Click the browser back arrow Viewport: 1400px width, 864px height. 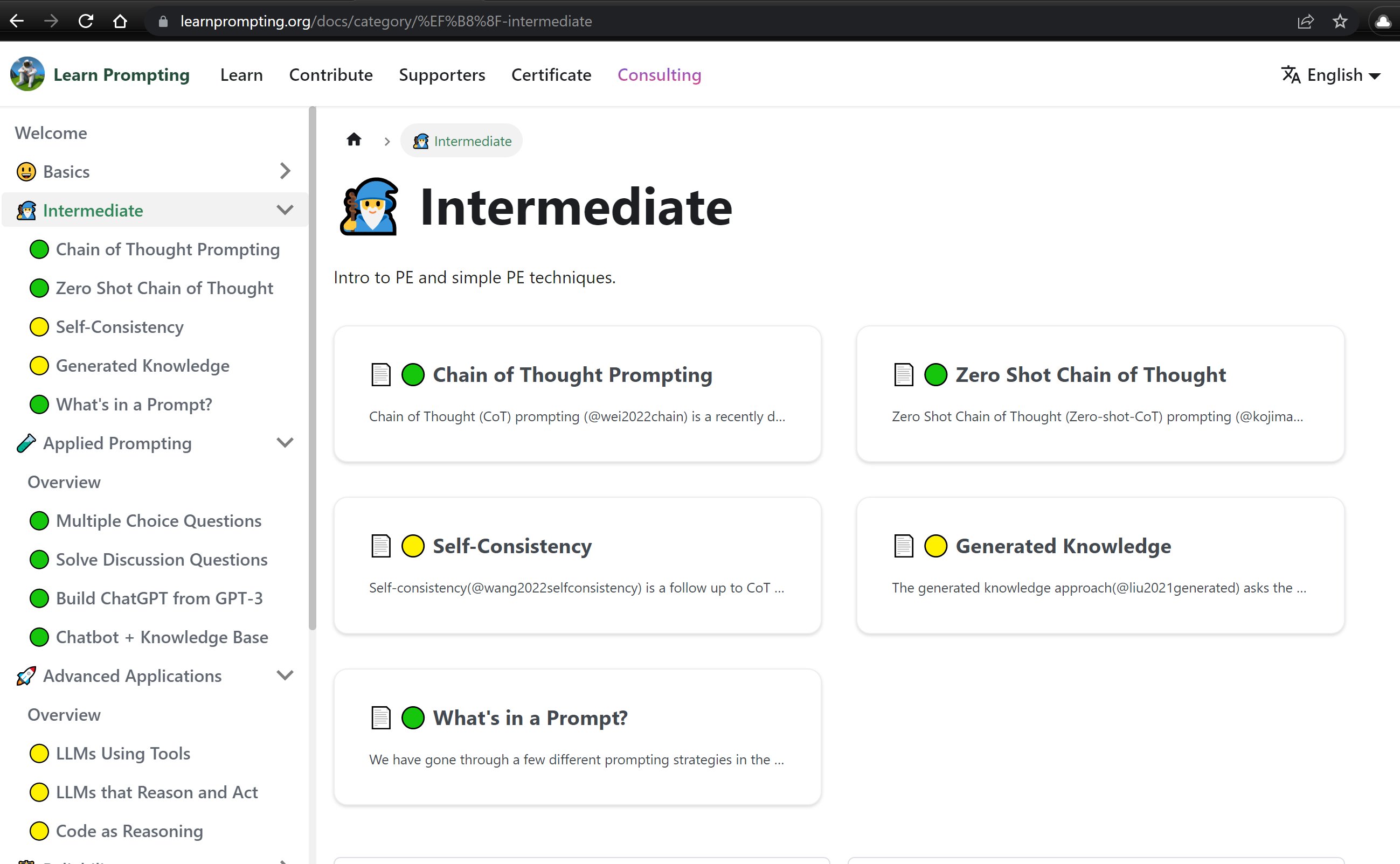[x=17, y=22]
